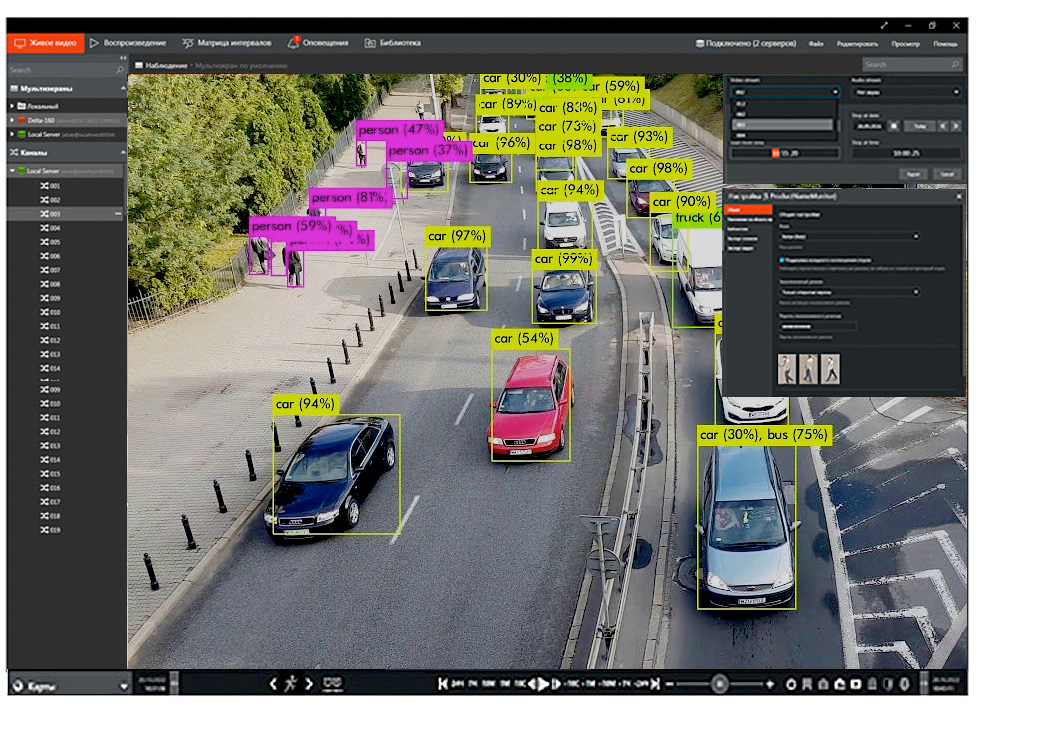Screen dimensions: 1056x736
Task: Click the Cancel button in export panel
Action: (946, 174)
